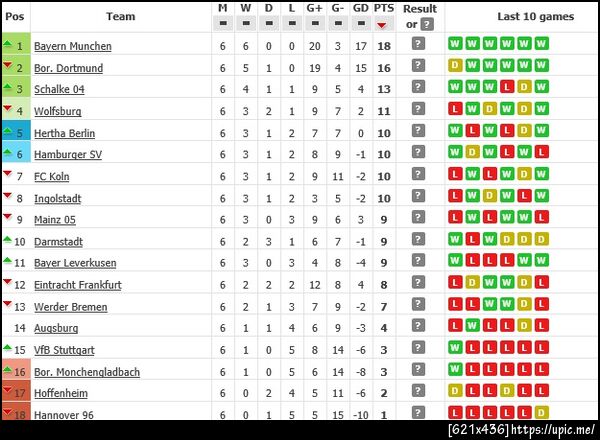
Task: Open VfB Stuttgart's result question mark icon
Action: click(418, 348)
